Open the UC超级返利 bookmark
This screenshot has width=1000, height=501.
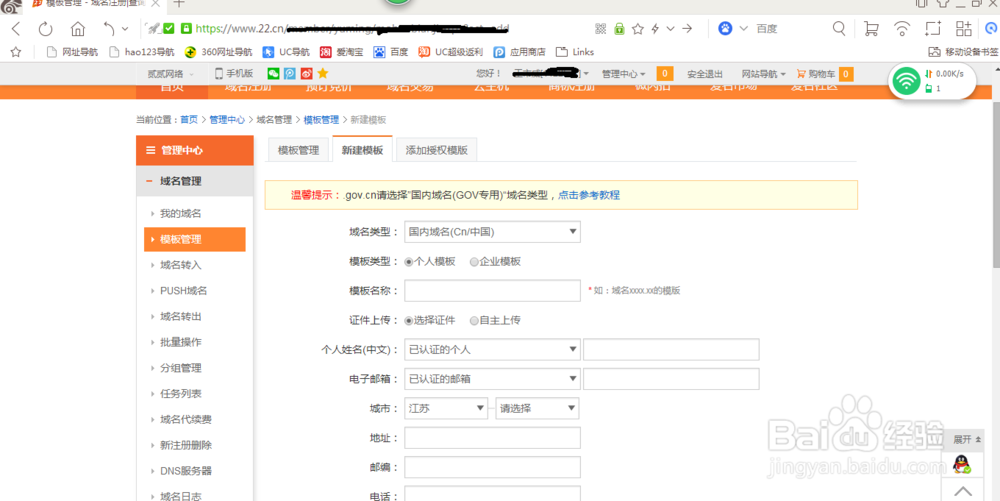point(450,52)
